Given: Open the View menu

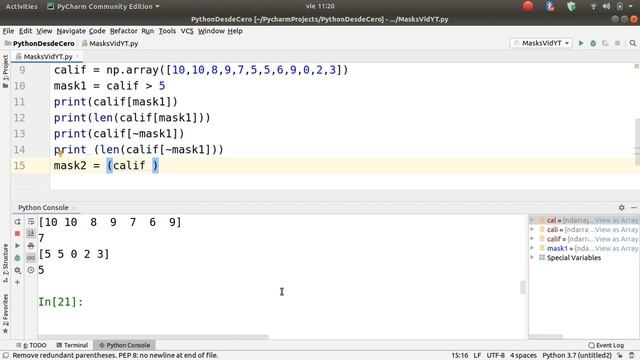Looking at the screenshot, I should coord(44,31).
